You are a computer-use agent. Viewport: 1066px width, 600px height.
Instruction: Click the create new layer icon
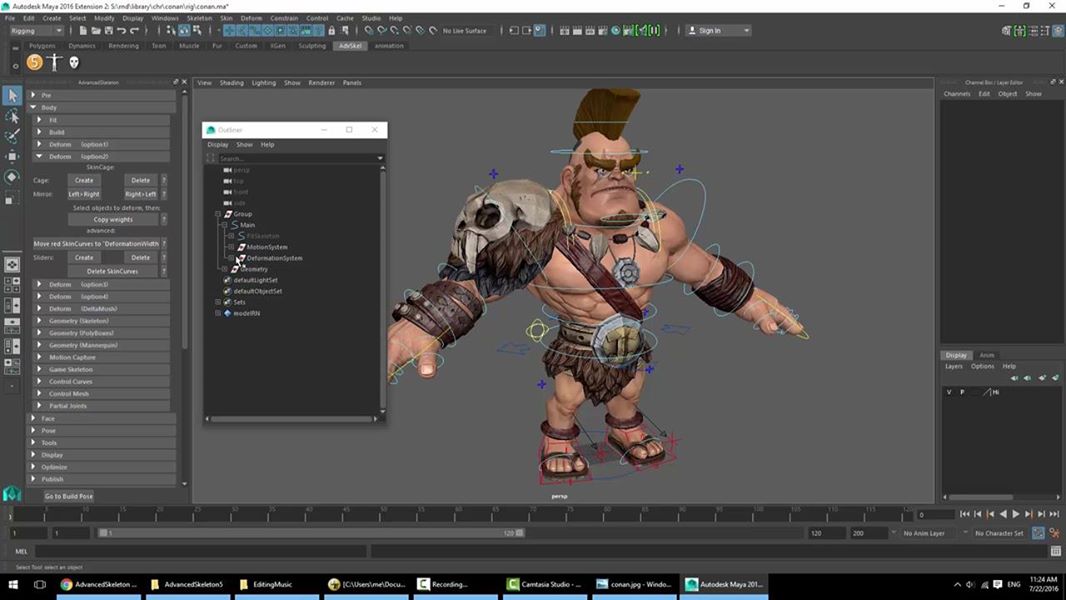pos(1042,378)
